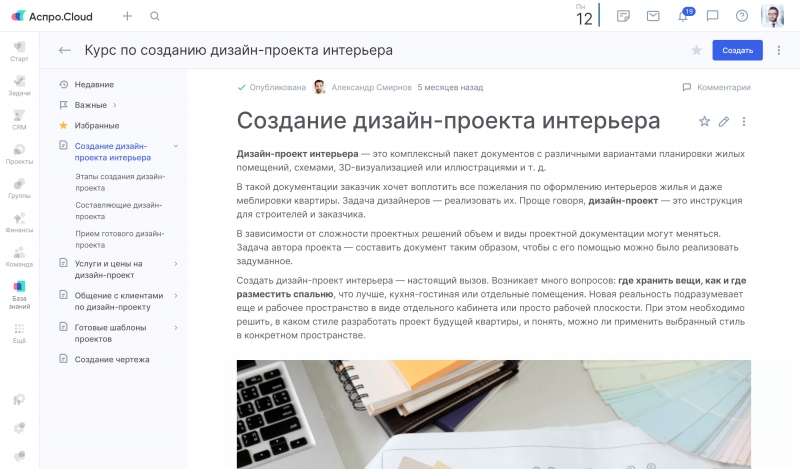
Task: Expand Готовые шаблоны проектов chevron
Action: [x=176, y=328]
